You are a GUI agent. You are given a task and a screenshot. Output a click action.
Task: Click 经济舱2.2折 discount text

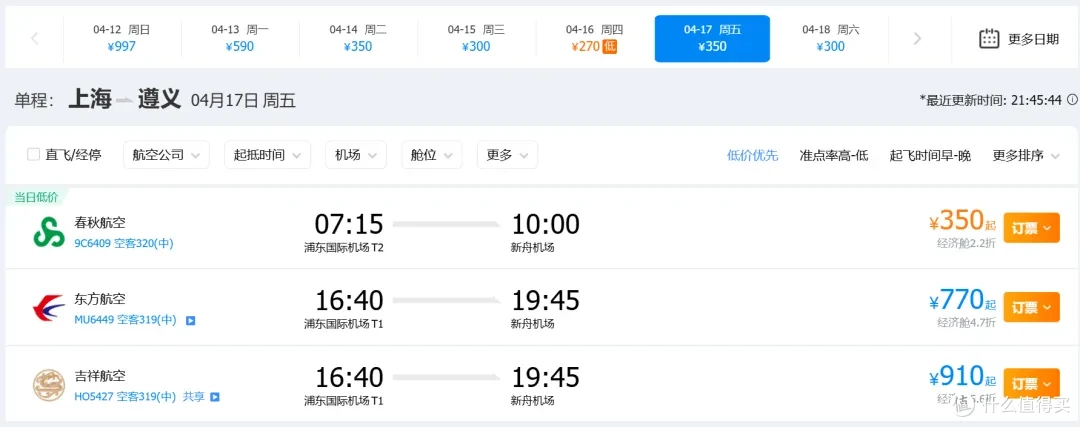pos(966,243)
